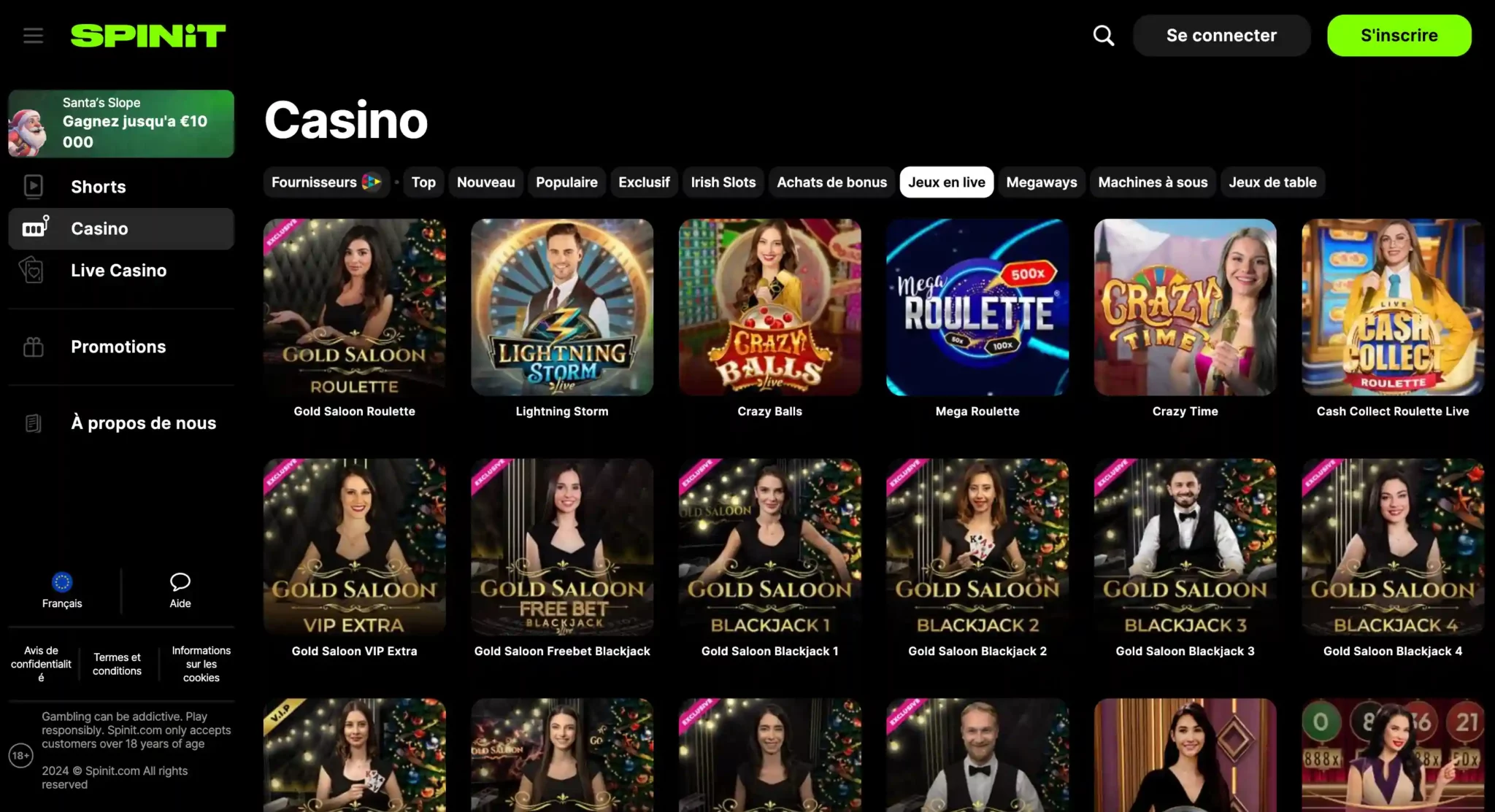Click the Casino slot machine icon

35,227
